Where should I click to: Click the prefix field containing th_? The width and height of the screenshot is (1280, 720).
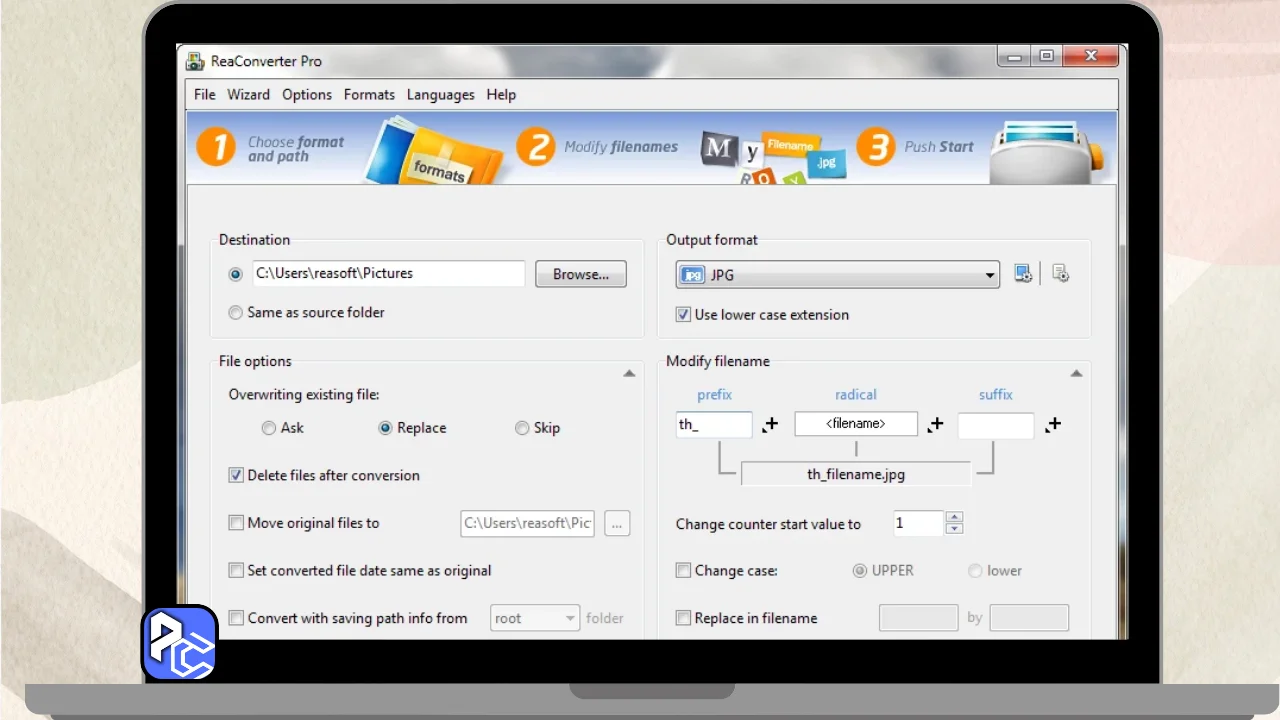click(x=714, y=425)
